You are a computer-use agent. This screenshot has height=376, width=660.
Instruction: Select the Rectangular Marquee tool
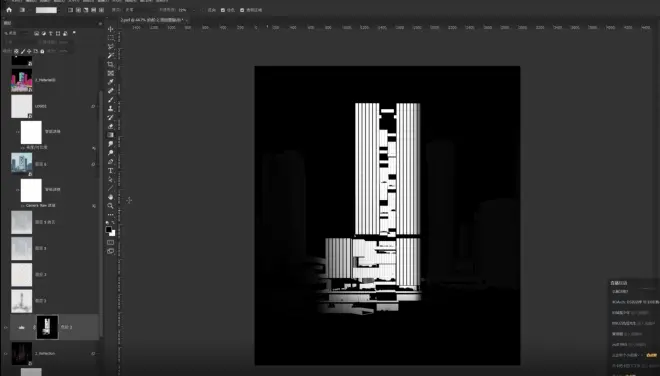pos(111,38)
